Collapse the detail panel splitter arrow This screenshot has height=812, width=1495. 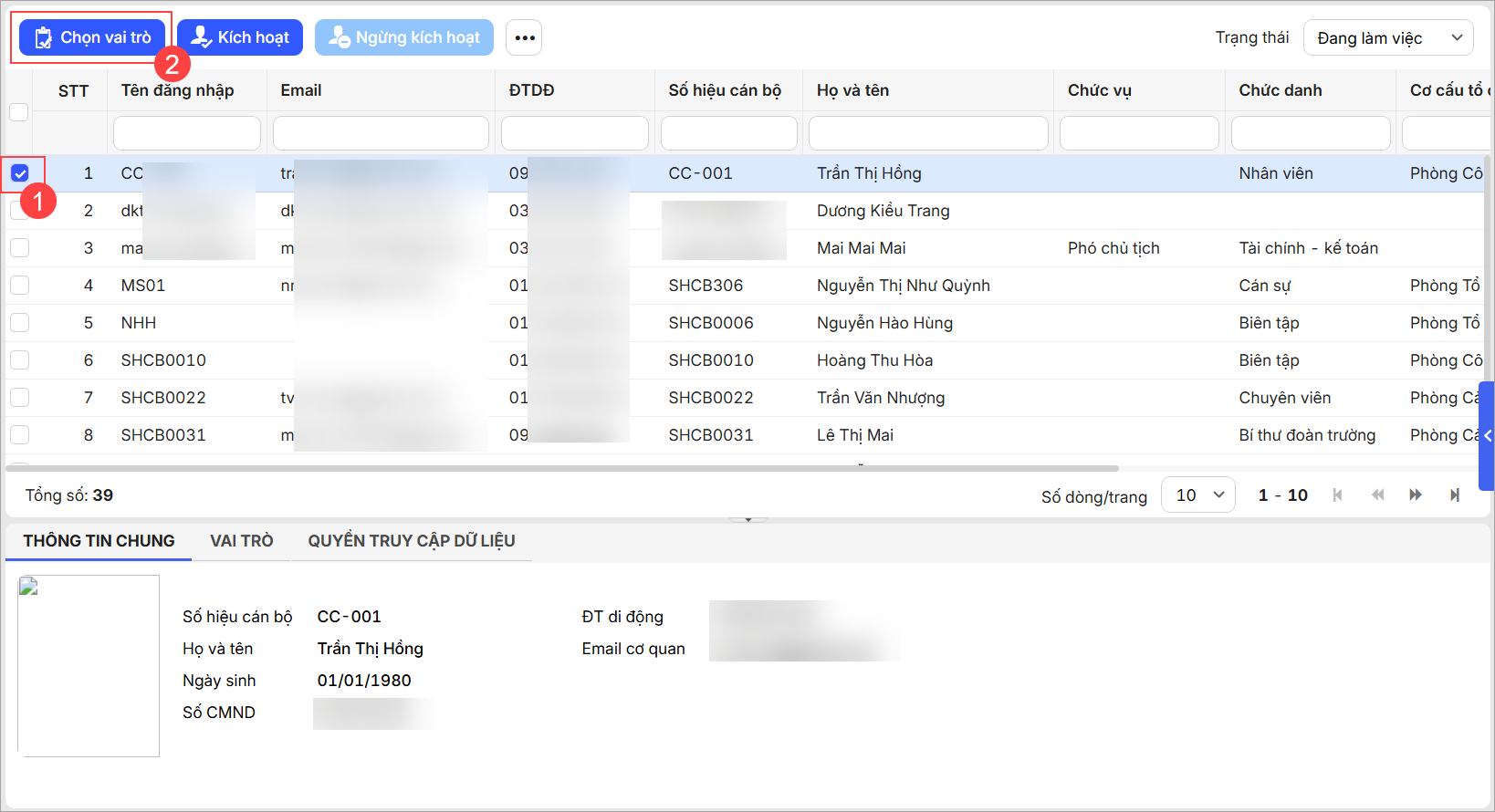coord(748,519)
